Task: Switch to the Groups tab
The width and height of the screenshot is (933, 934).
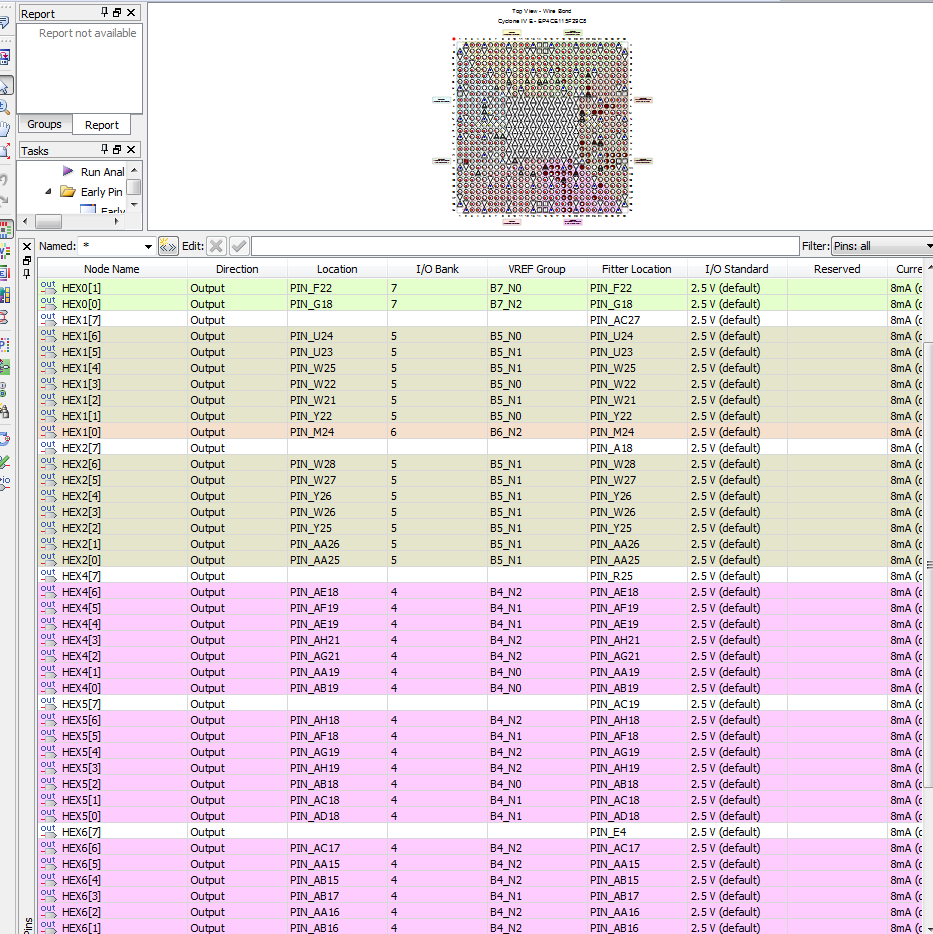Action: pos(44,125)
